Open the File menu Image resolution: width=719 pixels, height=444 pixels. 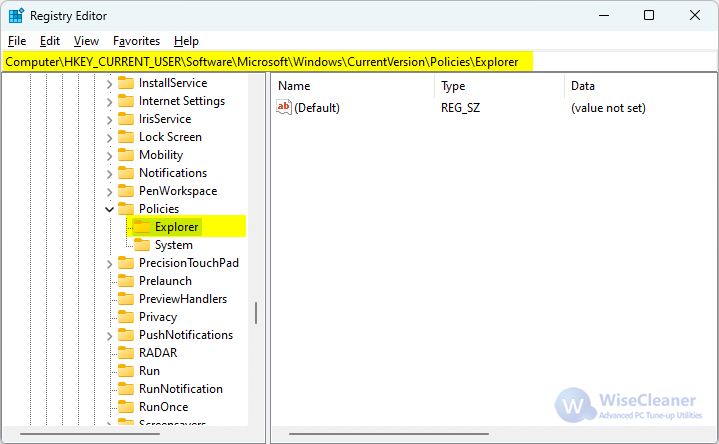coord(17,41)
